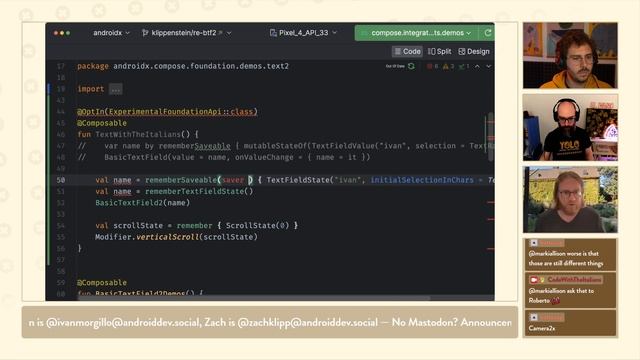Click the 'Camera2x' chat message

coord(542,328)
